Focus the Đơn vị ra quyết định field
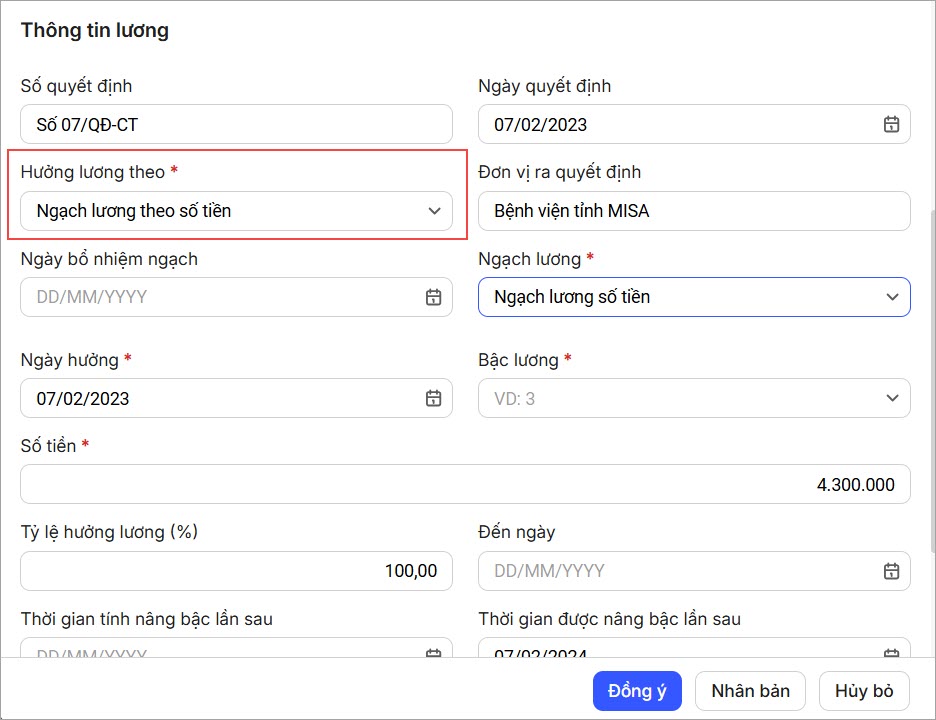The image size is (936, 720). point(694,211)
